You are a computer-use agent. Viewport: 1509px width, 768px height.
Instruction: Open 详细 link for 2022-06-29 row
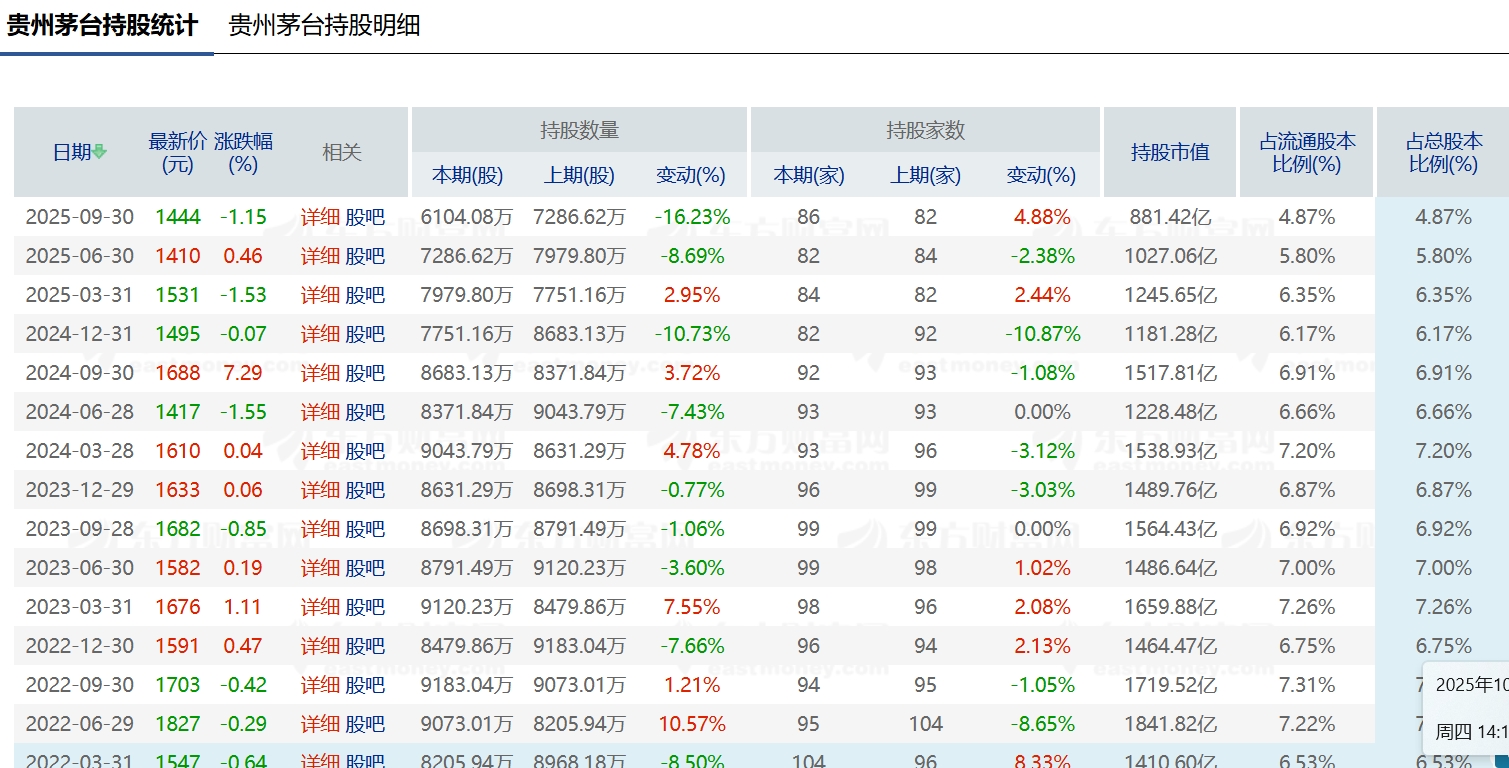pos(320,724)
